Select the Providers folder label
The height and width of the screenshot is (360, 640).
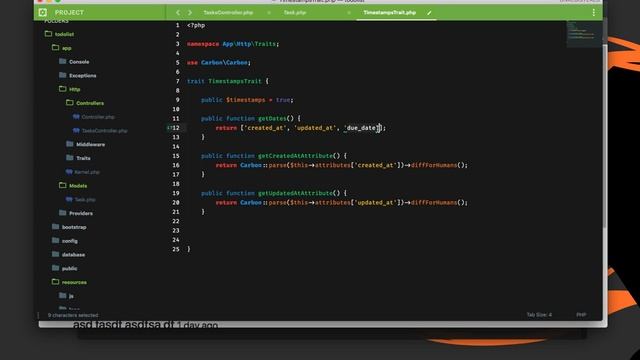pos(81,213)
